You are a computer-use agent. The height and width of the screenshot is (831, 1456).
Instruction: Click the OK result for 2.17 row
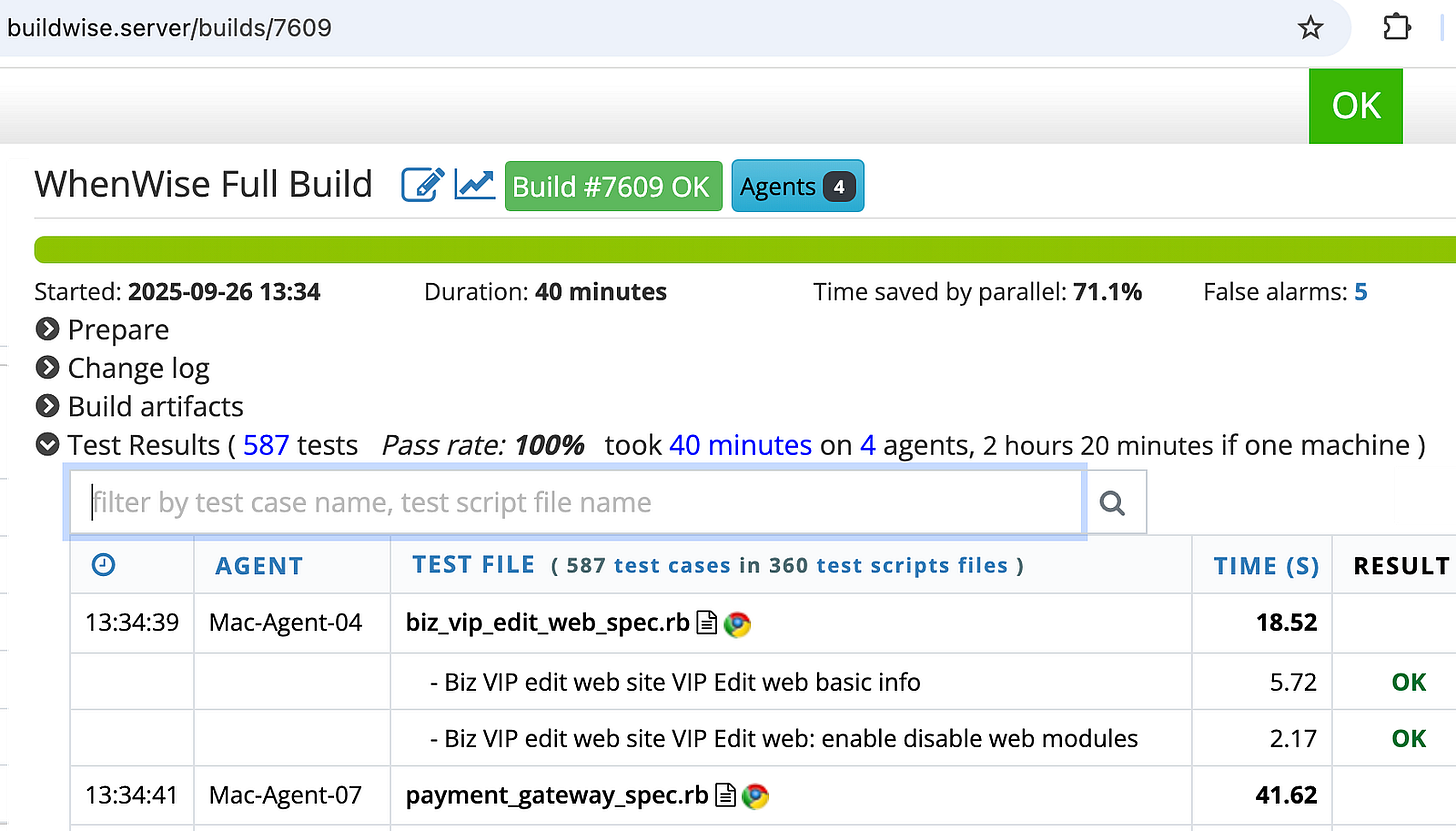[1409, 739]
